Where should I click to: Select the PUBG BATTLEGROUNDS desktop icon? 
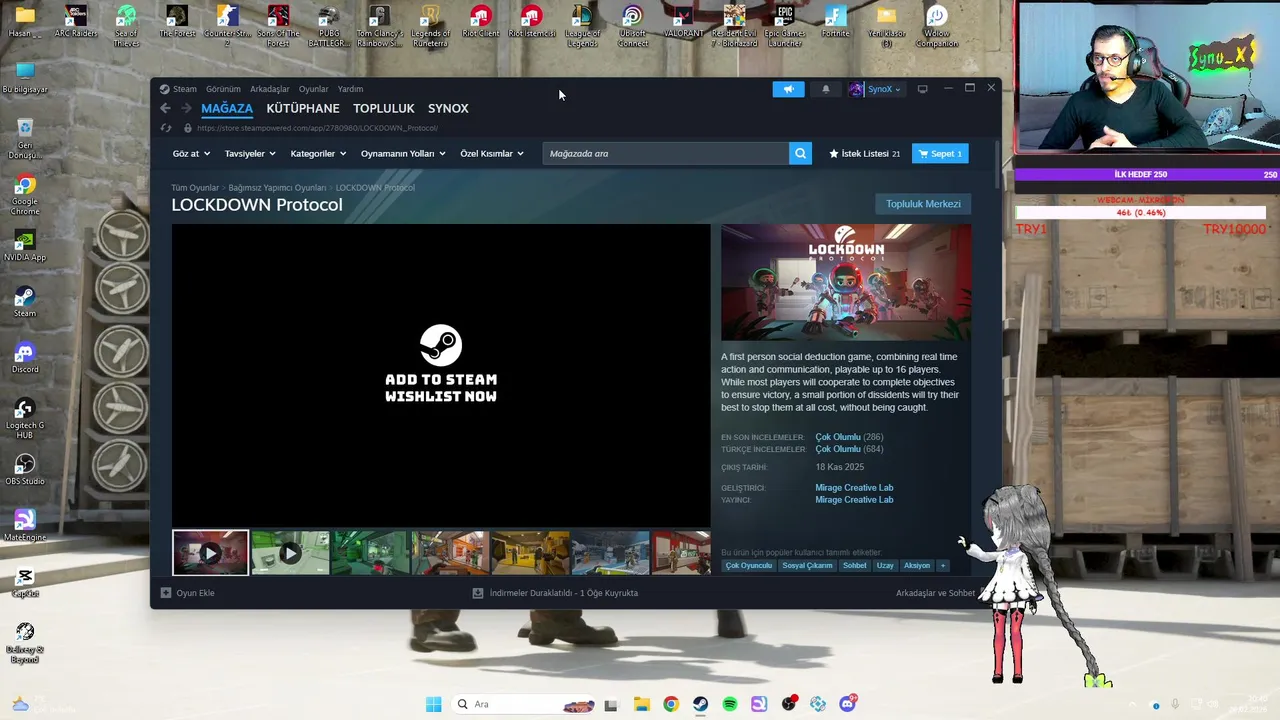click(328, 26)
